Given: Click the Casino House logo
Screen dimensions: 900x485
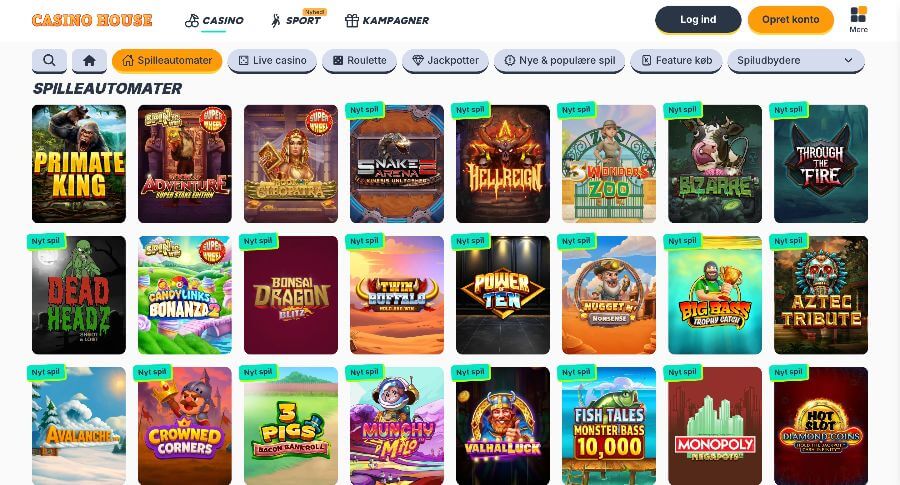Looking at the screenshot, I should click(x=92, y=20).
